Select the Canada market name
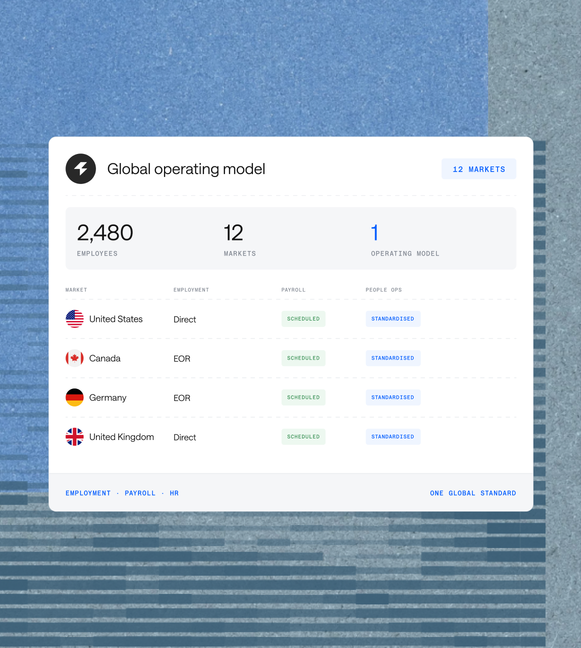This screenshot has height=648, width=581. click(105, 358)
